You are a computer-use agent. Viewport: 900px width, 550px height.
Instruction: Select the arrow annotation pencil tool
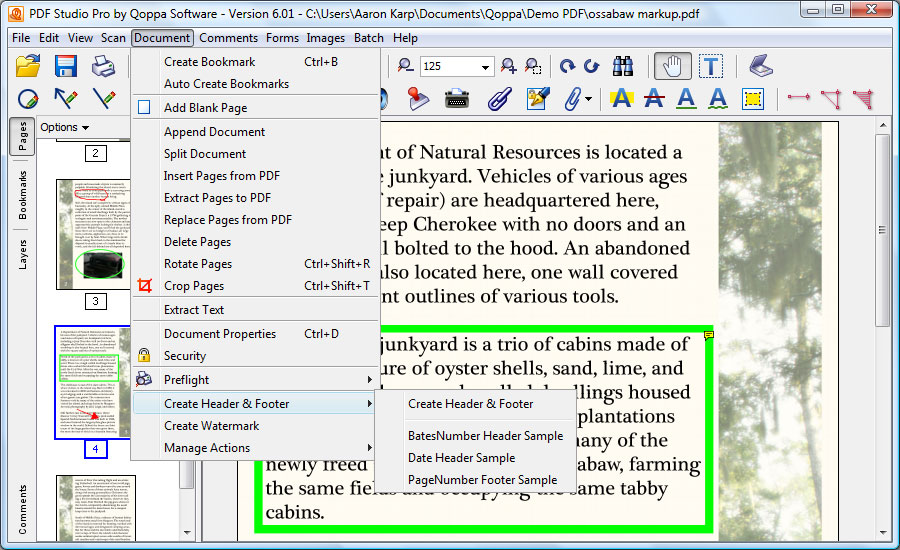coord(65,99)
